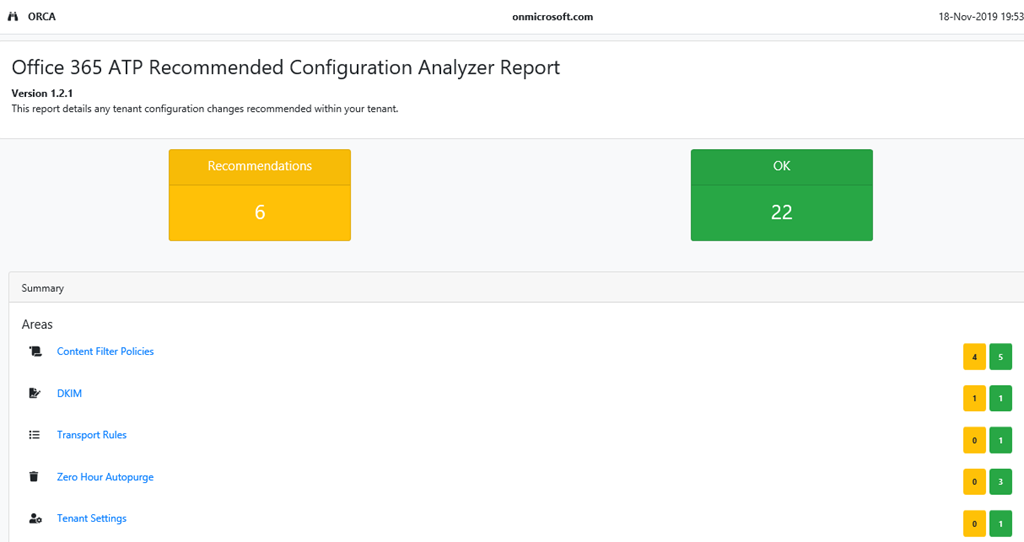Screen dimensions: 1024x542
Task: Open the Content Filter Policies link
Action: click(x=105, y=352)
